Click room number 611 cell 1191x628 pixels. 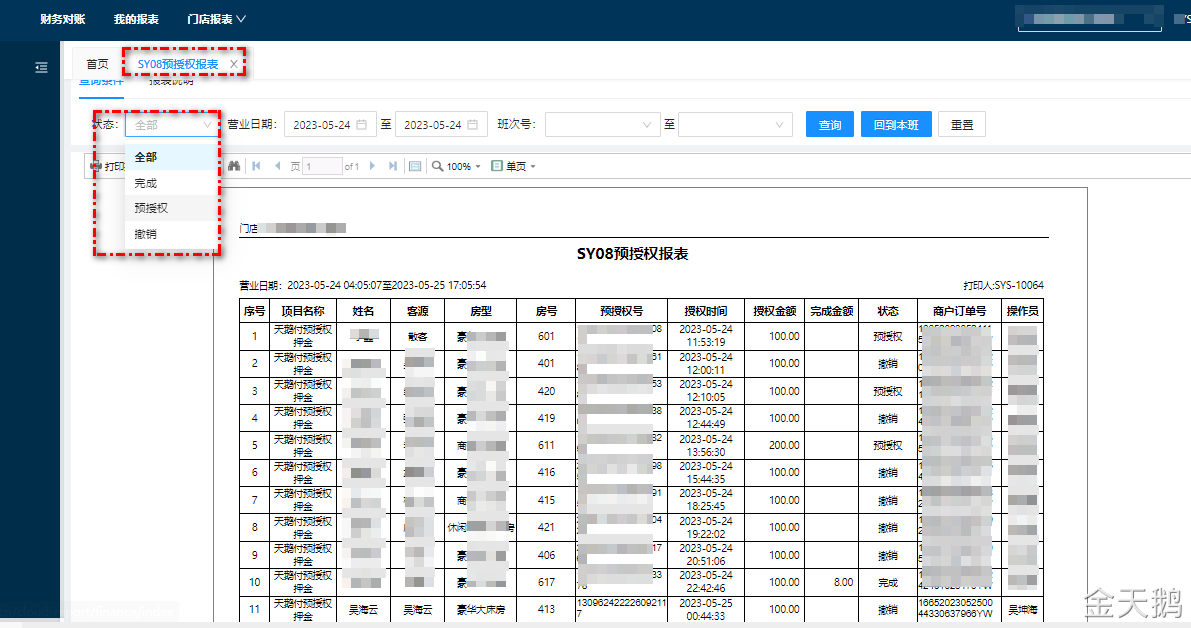coord(546,446)
